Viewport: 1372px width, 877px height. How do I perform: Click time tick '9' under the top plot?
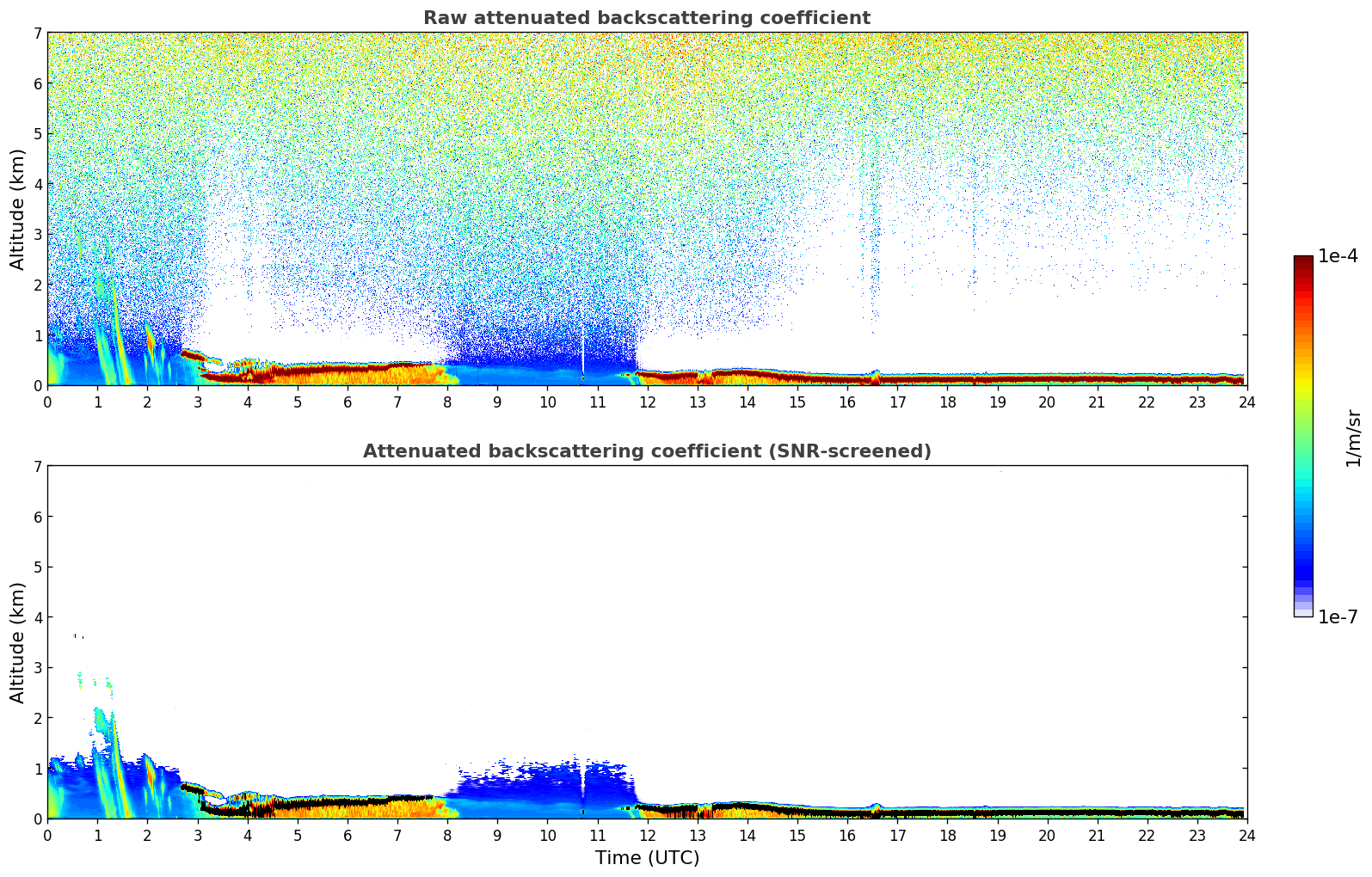pos(497,402)
